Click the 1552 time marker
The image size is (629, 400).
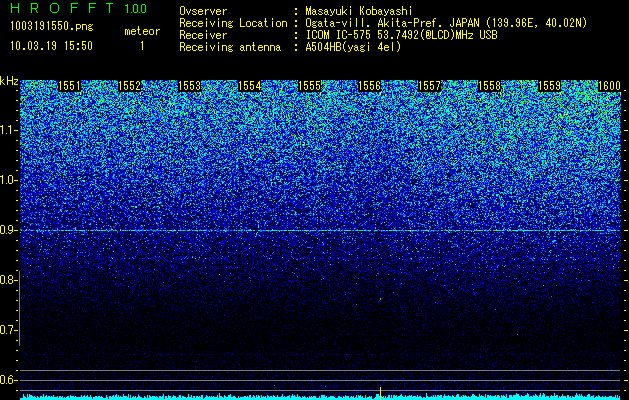pyautogui.click(x=130, y=86)
